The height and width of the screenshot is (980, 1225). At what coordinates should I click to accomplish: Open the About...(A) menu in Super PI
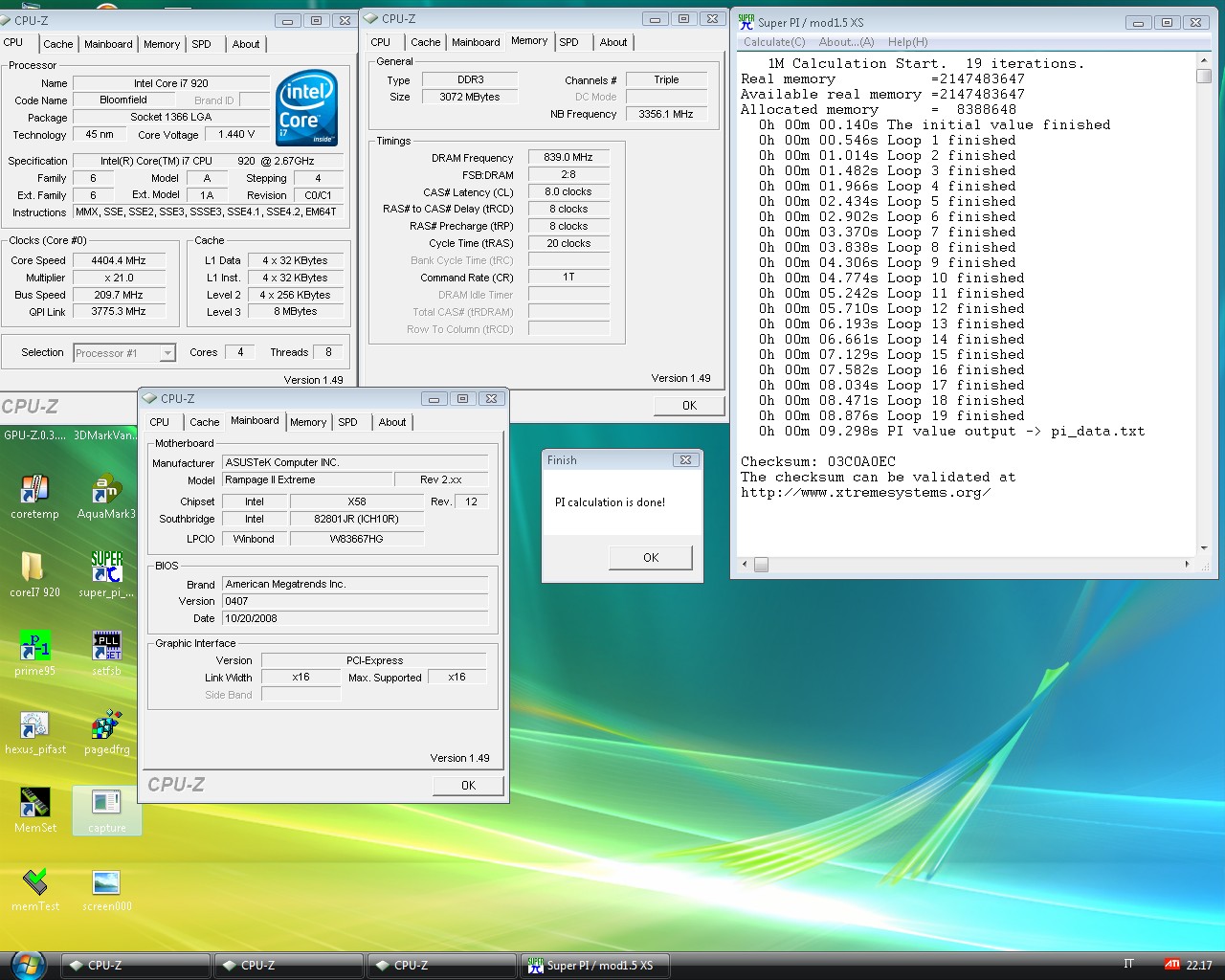846,42
